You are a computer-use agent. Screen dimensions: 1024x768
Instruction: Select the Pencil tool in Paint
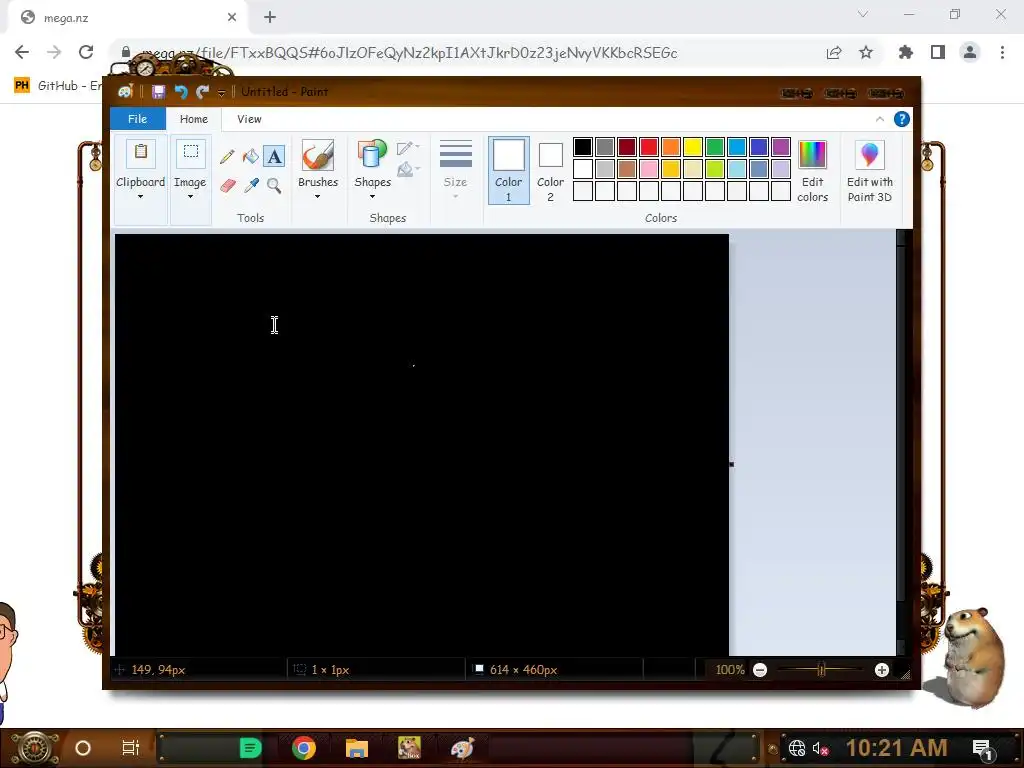pyautogui.click(x=227, y=156)
